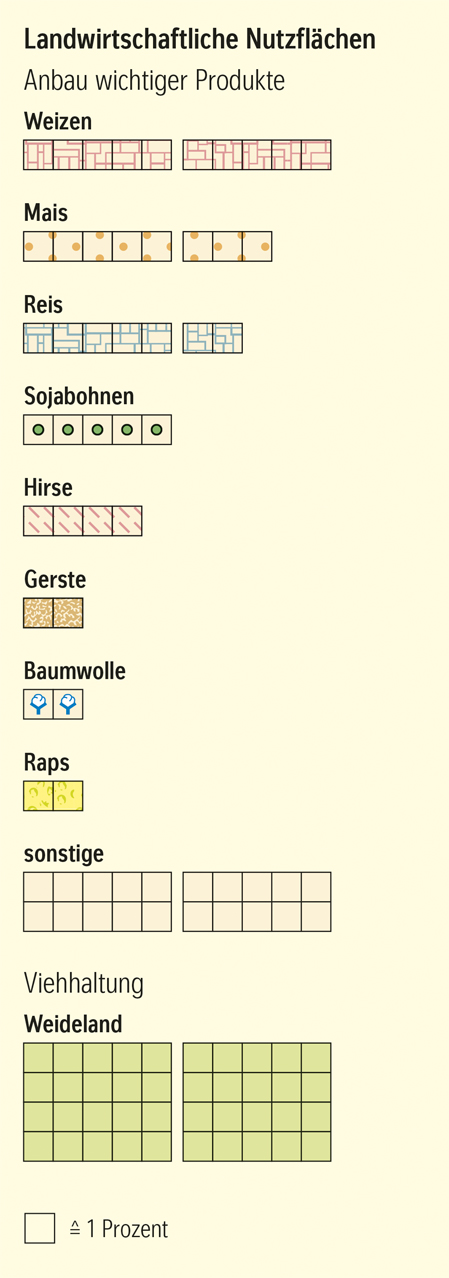Image resolution: width=449 pixels, height=1278 pixels.
Task: Click the 1 Prozent legend text
Action: click(x=118, y=1229)
